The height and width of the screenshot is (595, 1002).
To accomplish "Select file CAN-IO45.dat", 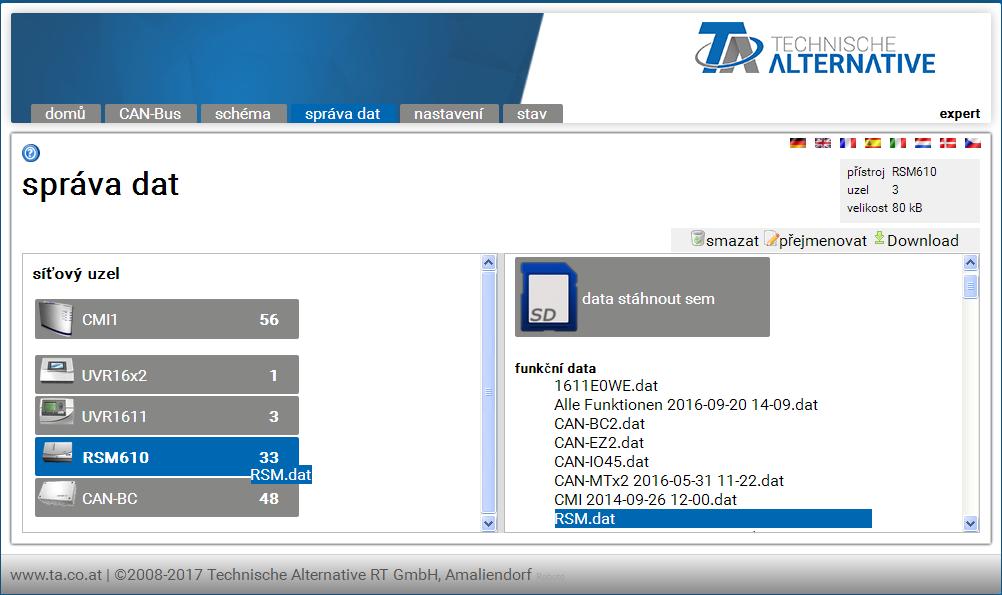I will 601,461.
